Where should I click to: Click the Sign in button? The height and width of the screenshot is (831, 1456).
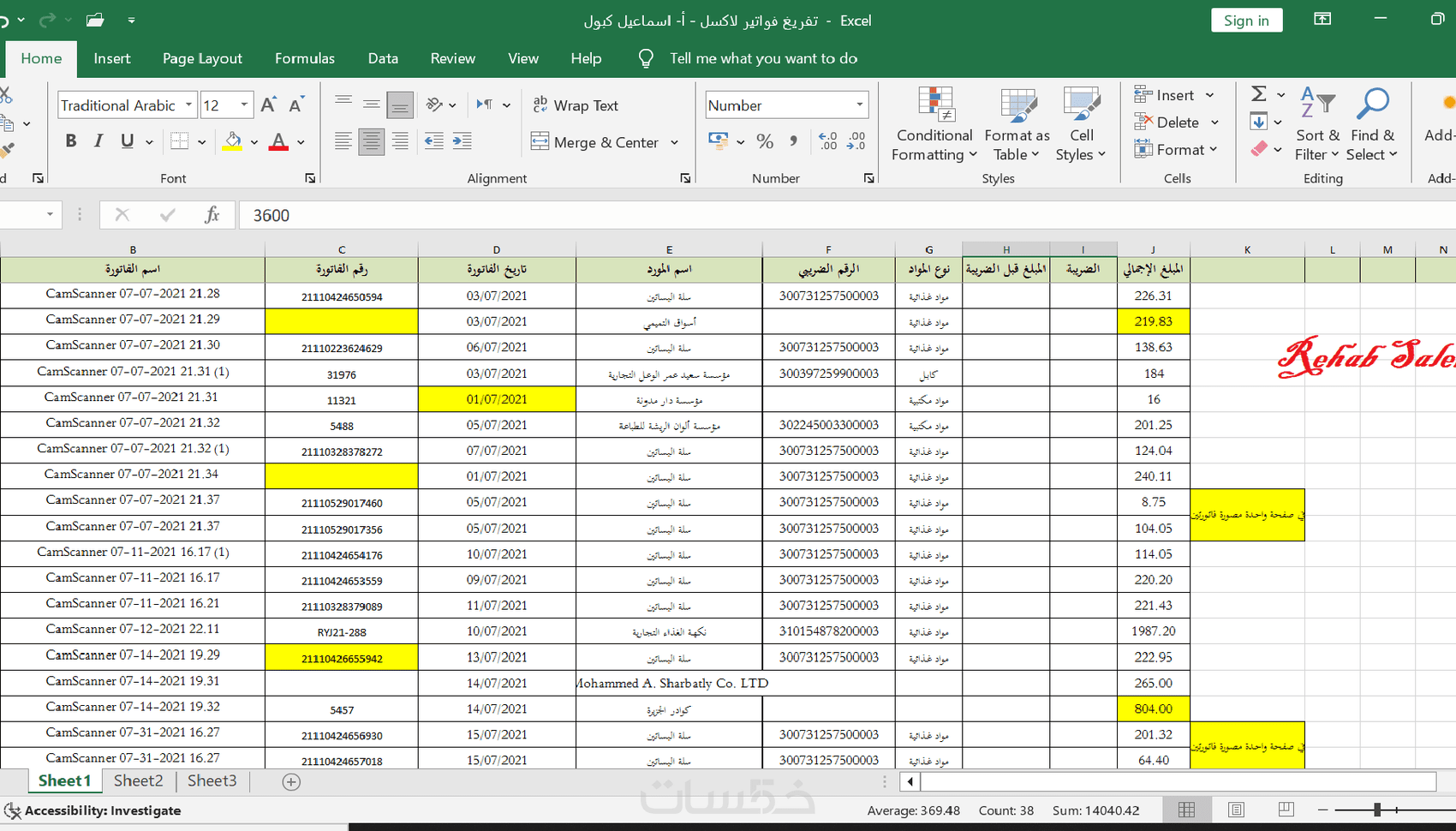[x=1246, y=21]
